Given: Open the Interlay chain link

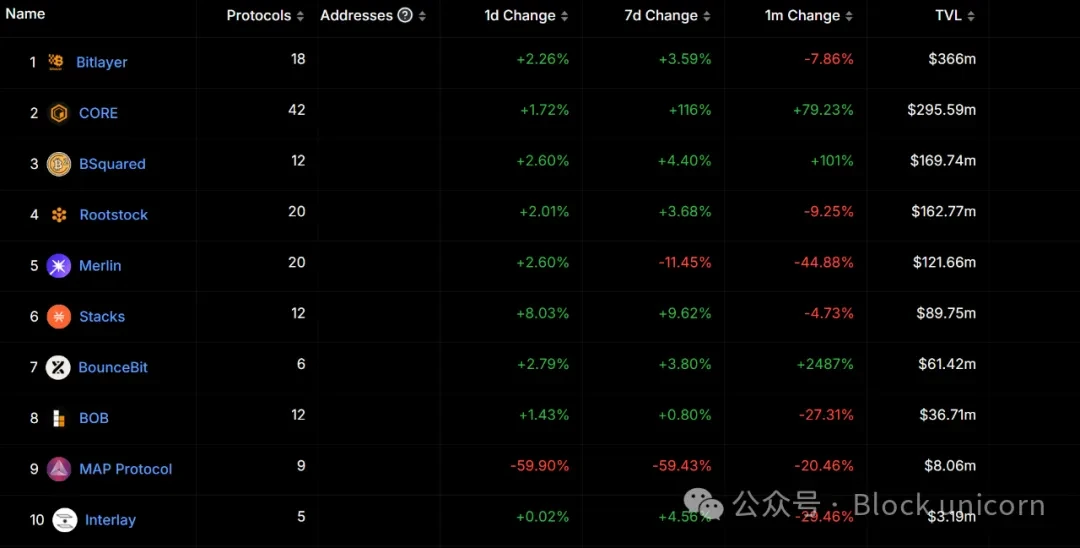Looking at the screenshot, I should (110, 520).
